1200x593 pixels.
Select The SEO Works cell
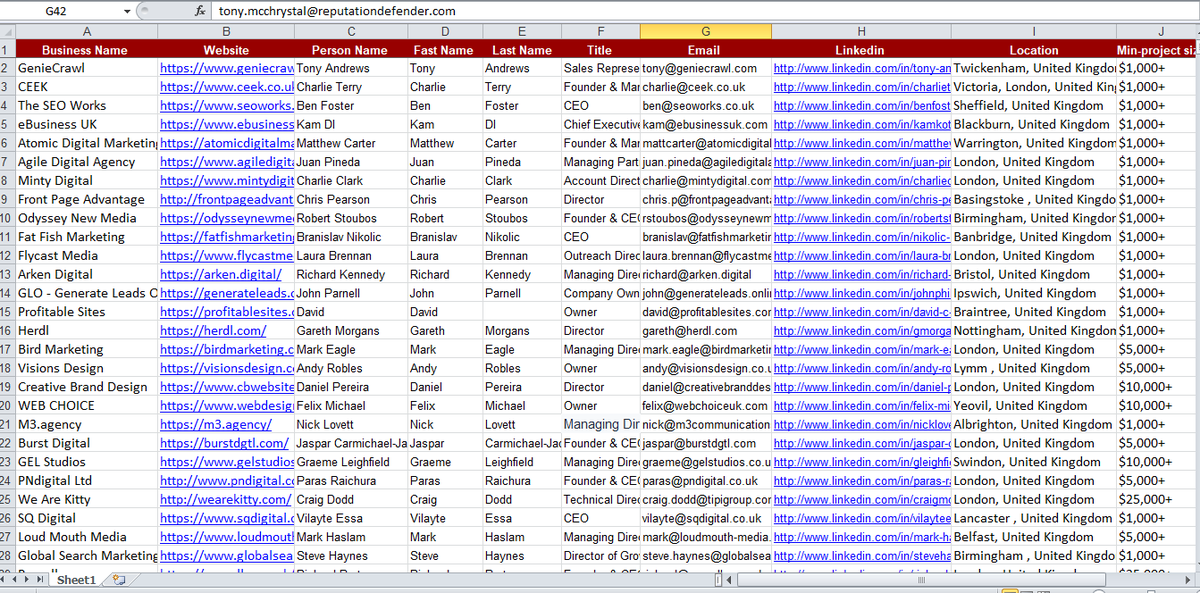click(86, 105)
